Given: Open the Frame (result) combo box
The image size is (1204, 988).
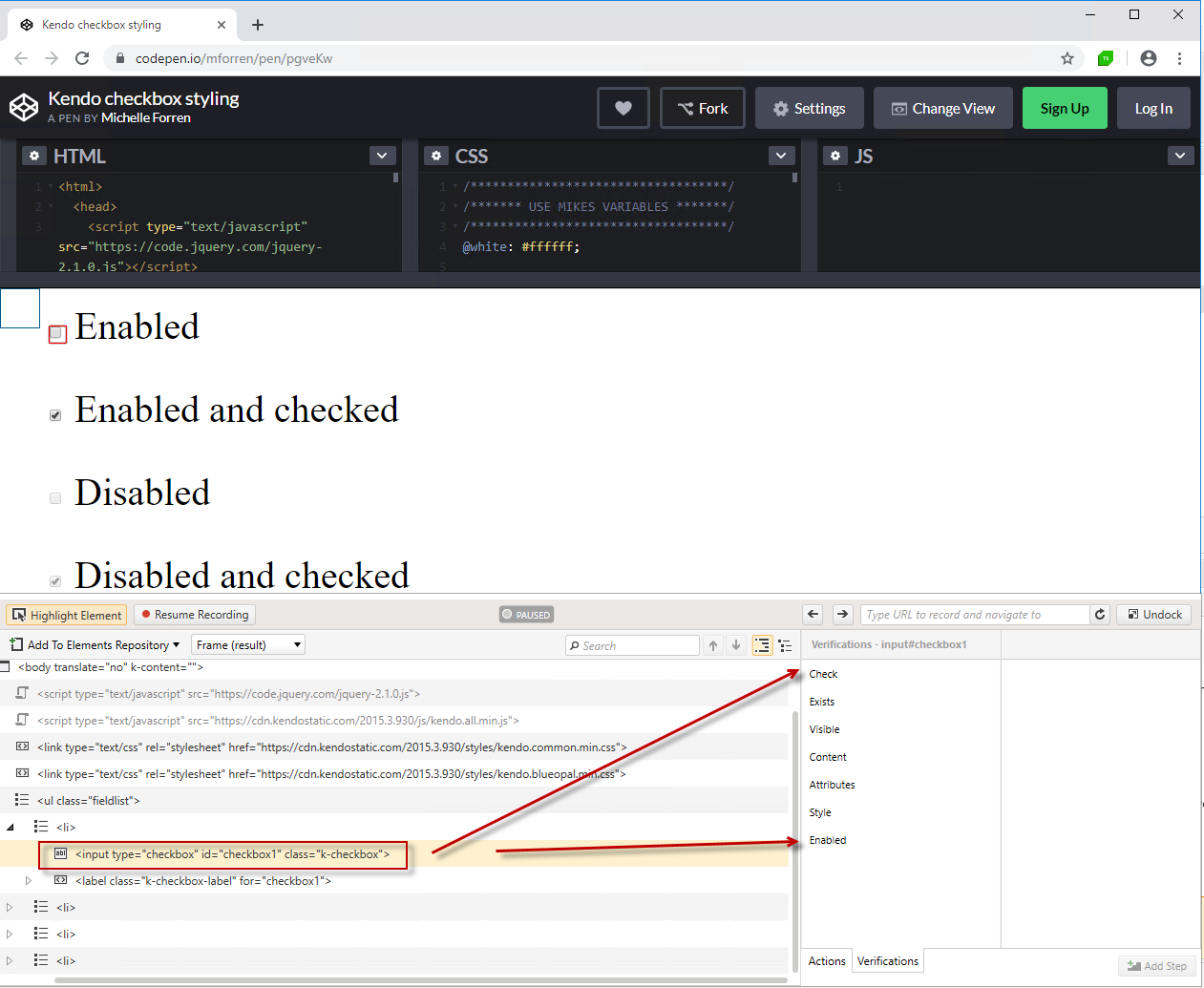Looking at the screenshot, I should (248, 645).
